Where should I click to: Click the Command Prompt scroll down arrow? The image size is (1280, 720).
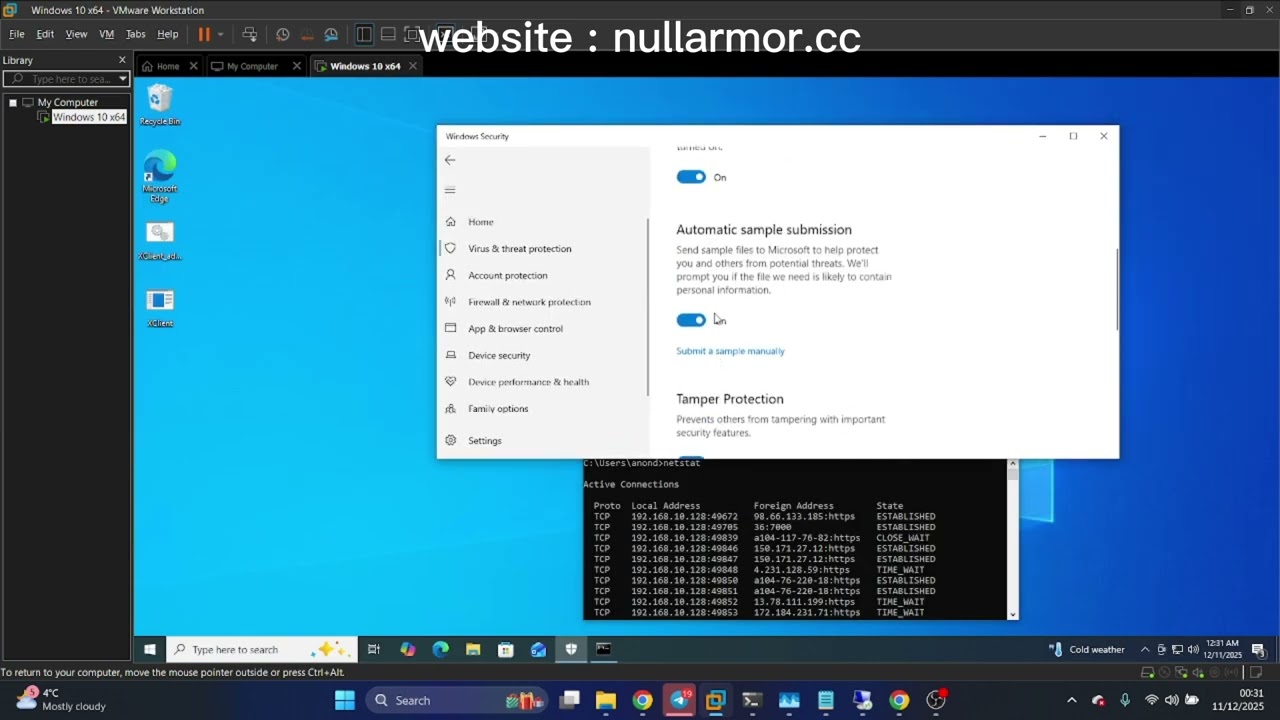tap(1013, 614)
